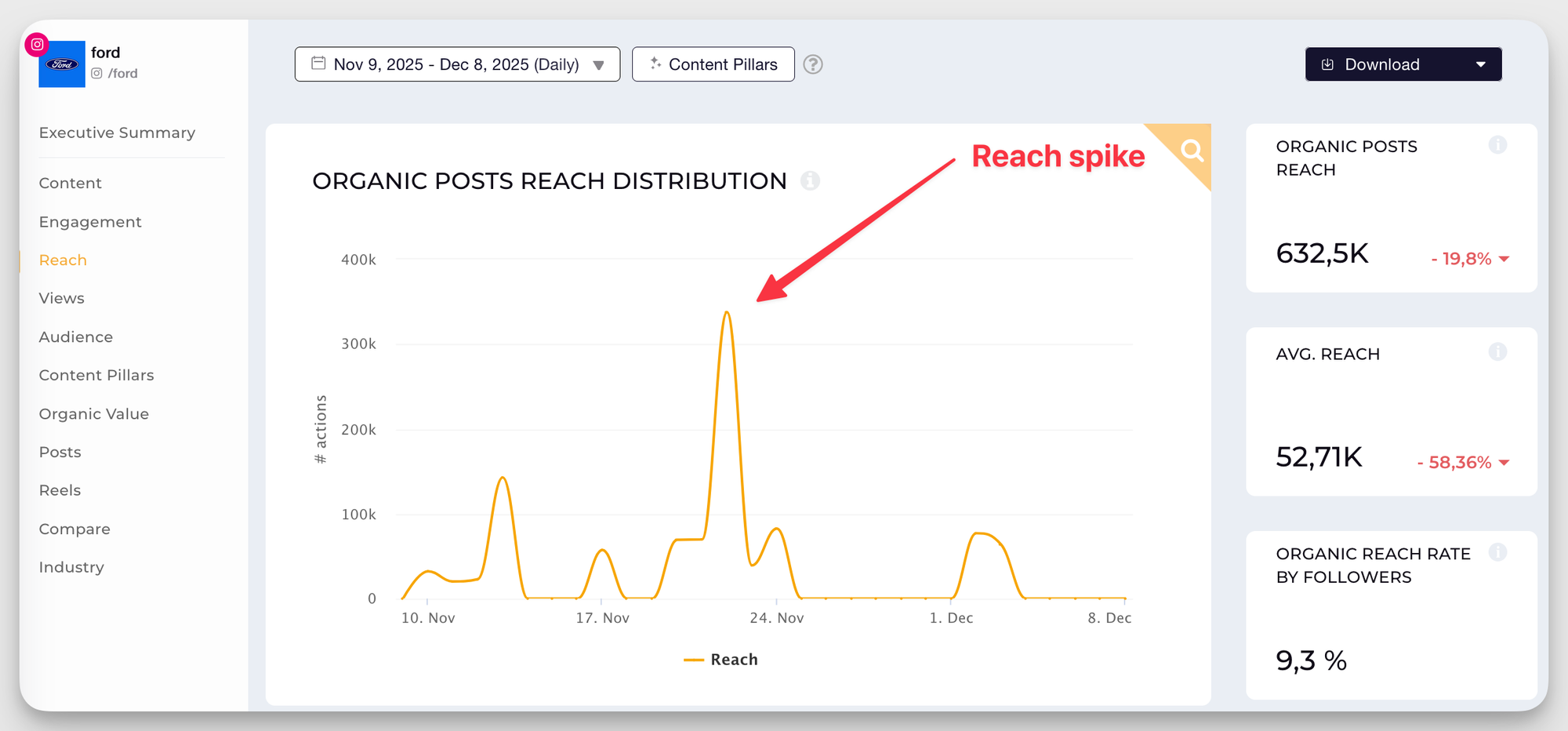Image resolution: width=1568 pixels, height=731 pixels.
Task: Open the /ford Instagram handle link
Action: coord(122,73)
